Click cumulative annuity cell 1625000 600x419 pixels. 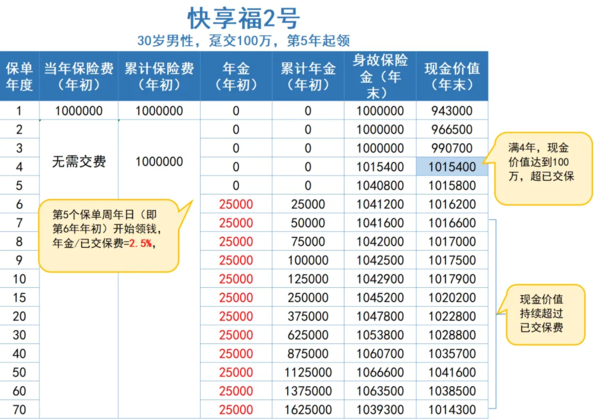click(308, 410)
